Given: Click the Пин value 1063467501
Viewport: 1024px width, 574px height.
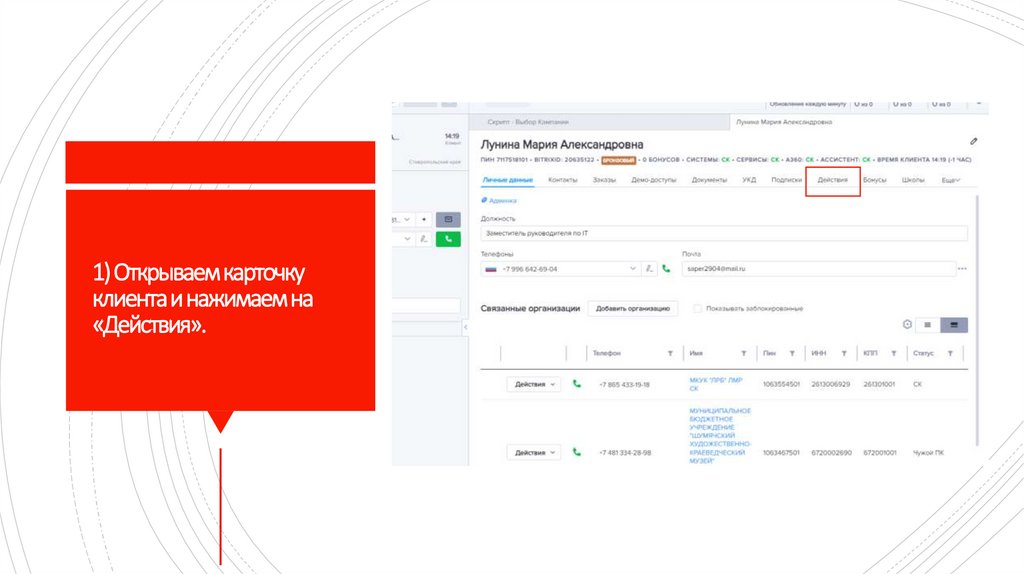Looking at the screenshot, I should click(781, 453).
